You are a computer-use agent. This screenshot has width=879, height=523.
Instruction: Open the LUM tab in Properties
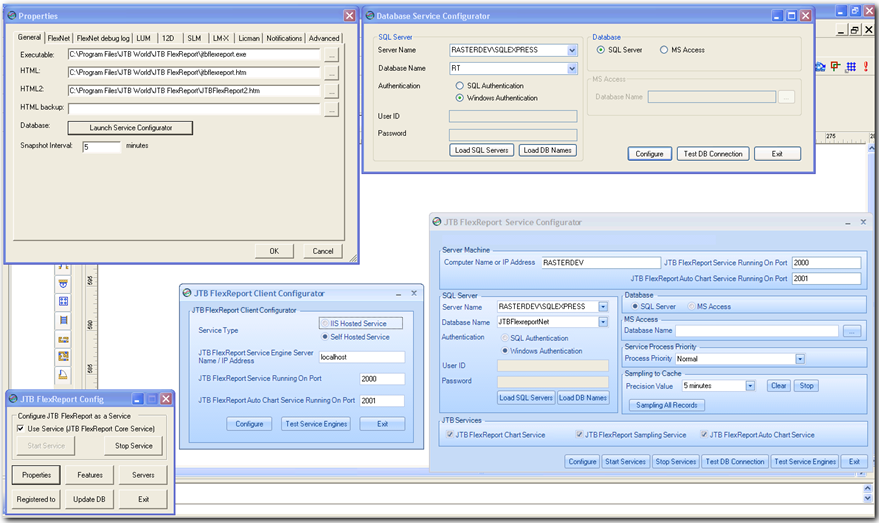tap(144, 38)
